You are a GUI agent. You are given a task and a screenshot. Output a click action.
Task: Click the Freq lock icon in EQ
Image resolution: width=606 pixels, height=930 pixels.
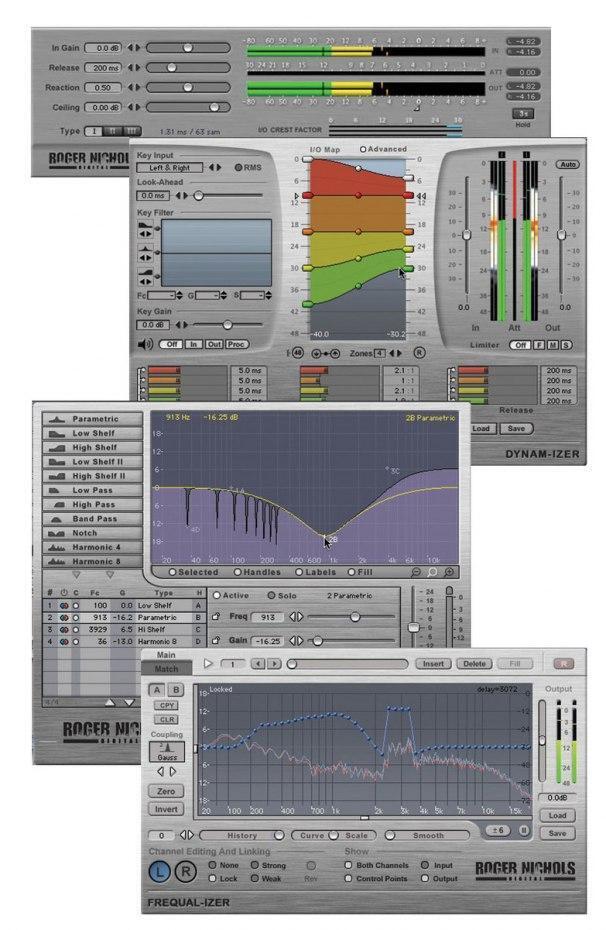pyautogui.click(x=216, y=617)
